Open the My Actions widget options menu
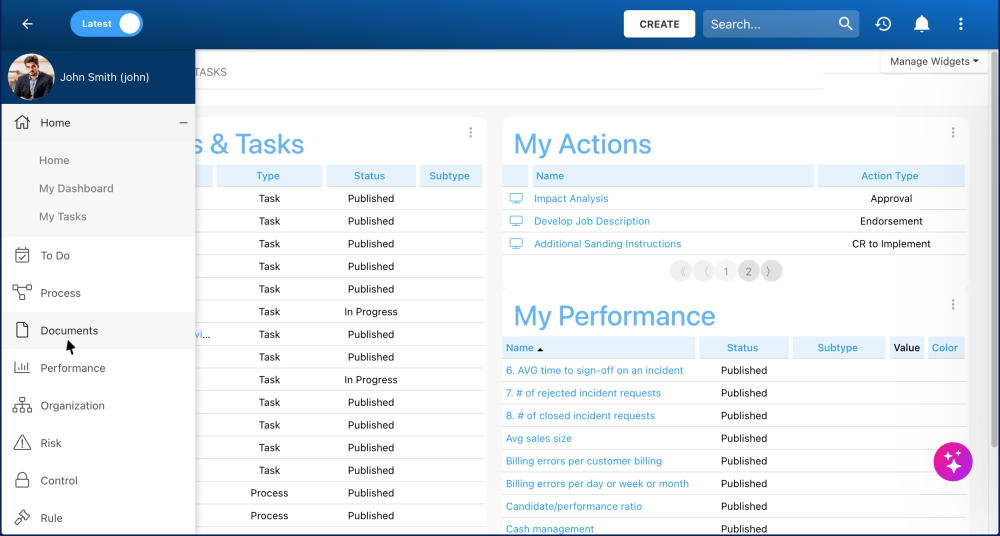The image size is (1000, 536). [x=953, y=133]
